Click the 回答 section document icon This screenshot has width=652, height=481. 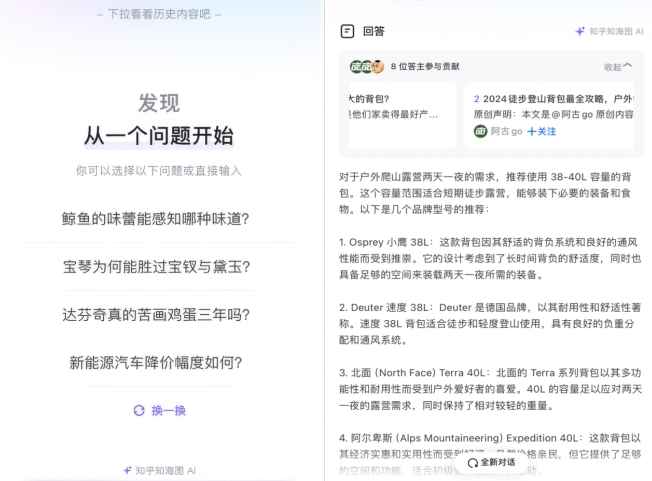coord(347,31)
